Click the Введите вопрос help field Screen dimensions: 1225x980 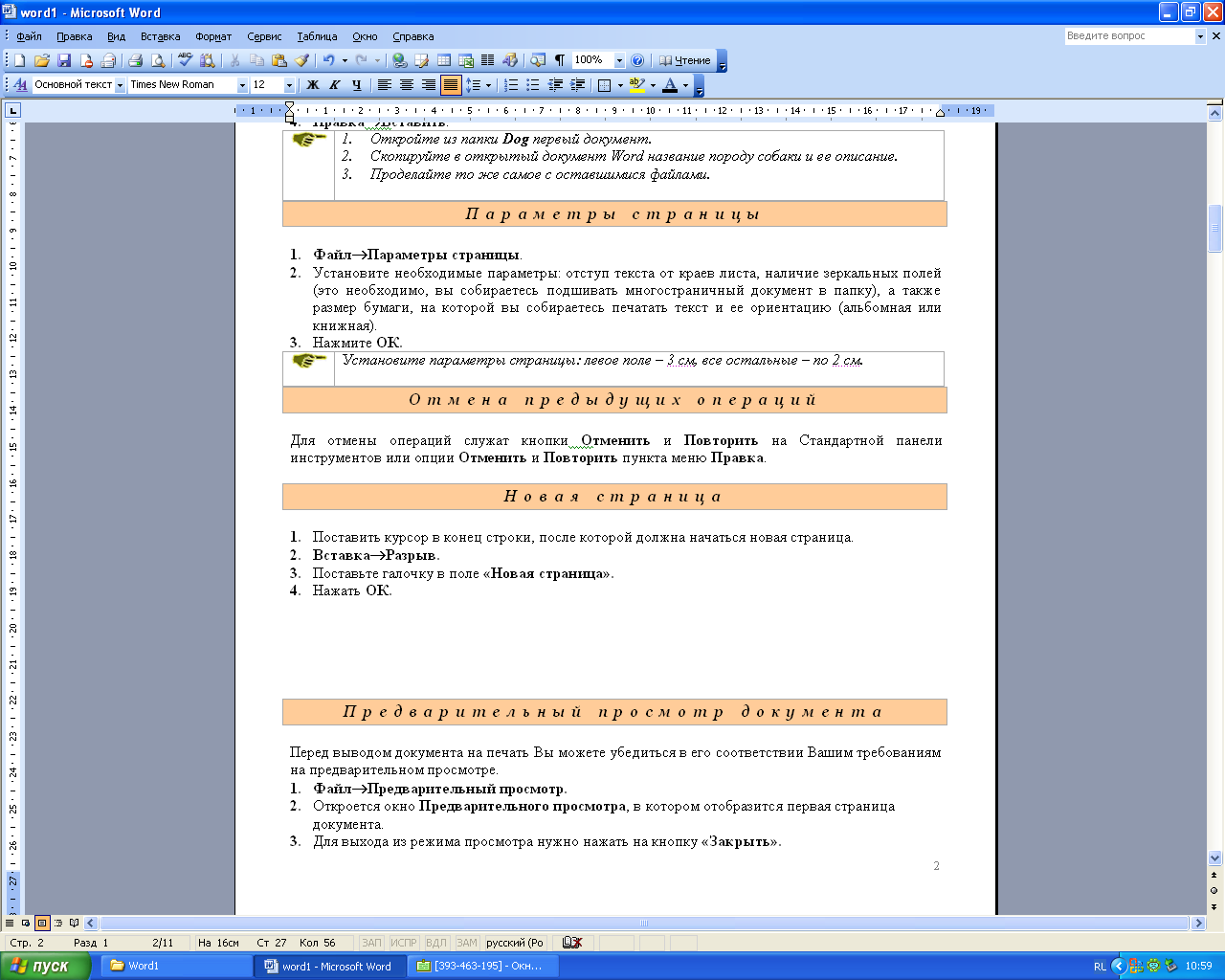1128,36
